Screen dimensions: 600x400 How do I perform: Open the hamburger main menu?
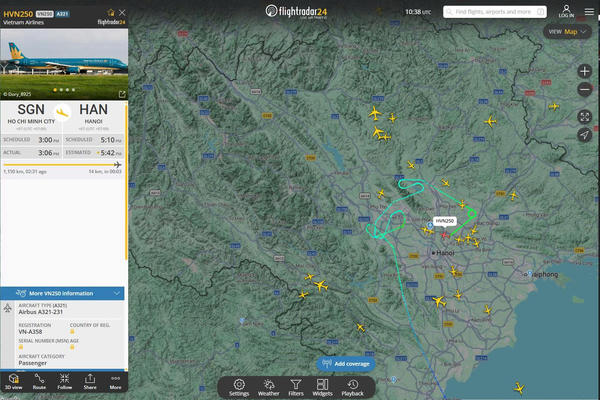coord(589,12)
